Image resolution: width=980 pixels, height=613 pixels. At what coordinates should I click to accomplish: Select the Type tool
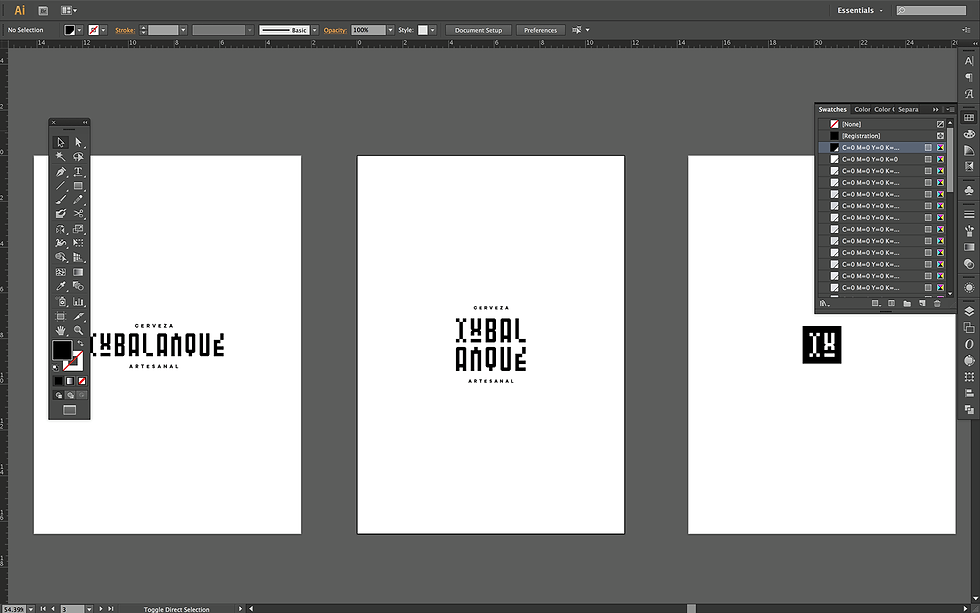click(x=78, y=171)
